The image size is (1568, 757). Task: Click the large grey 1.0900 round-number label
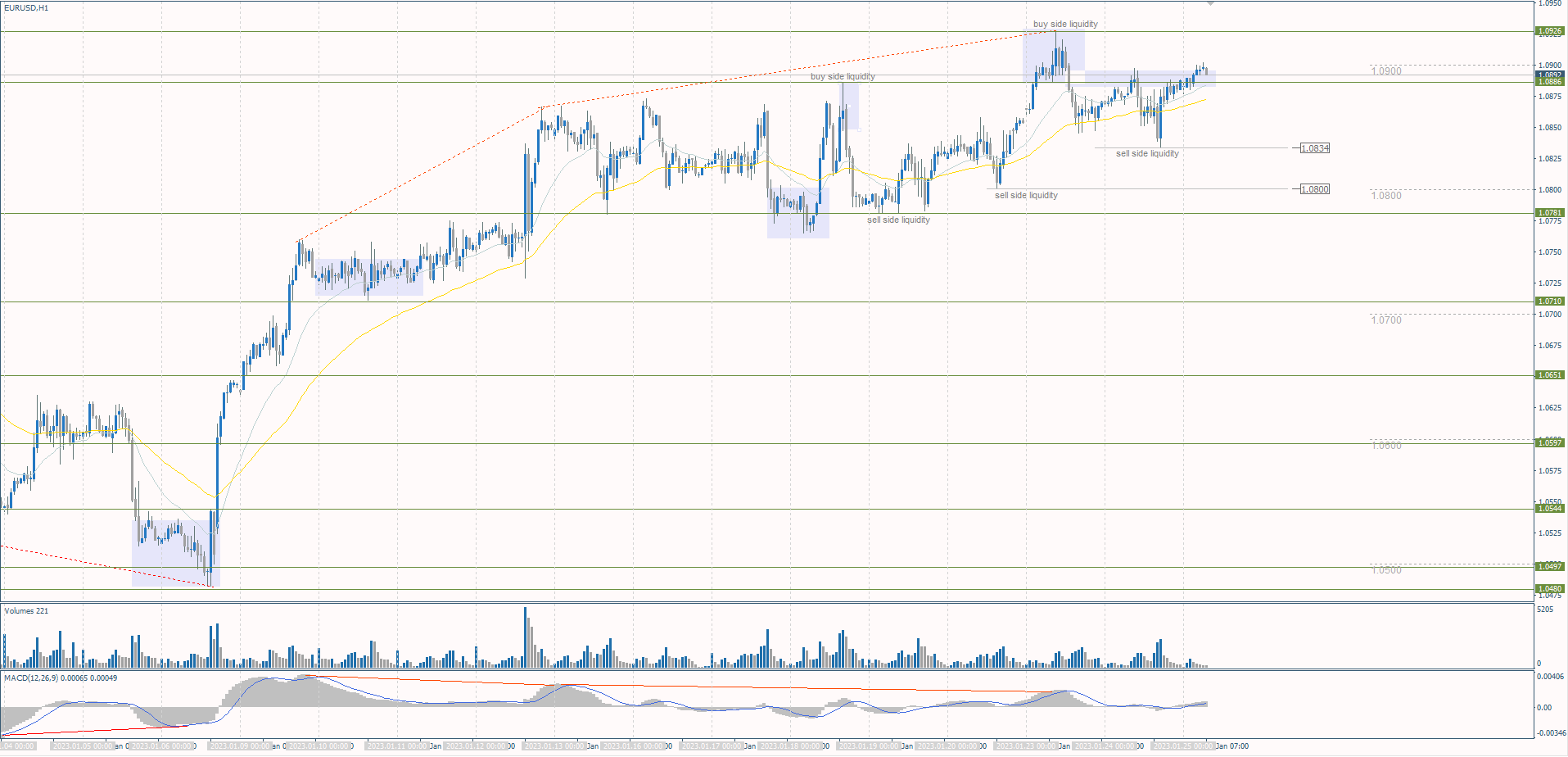(1386, 71)
